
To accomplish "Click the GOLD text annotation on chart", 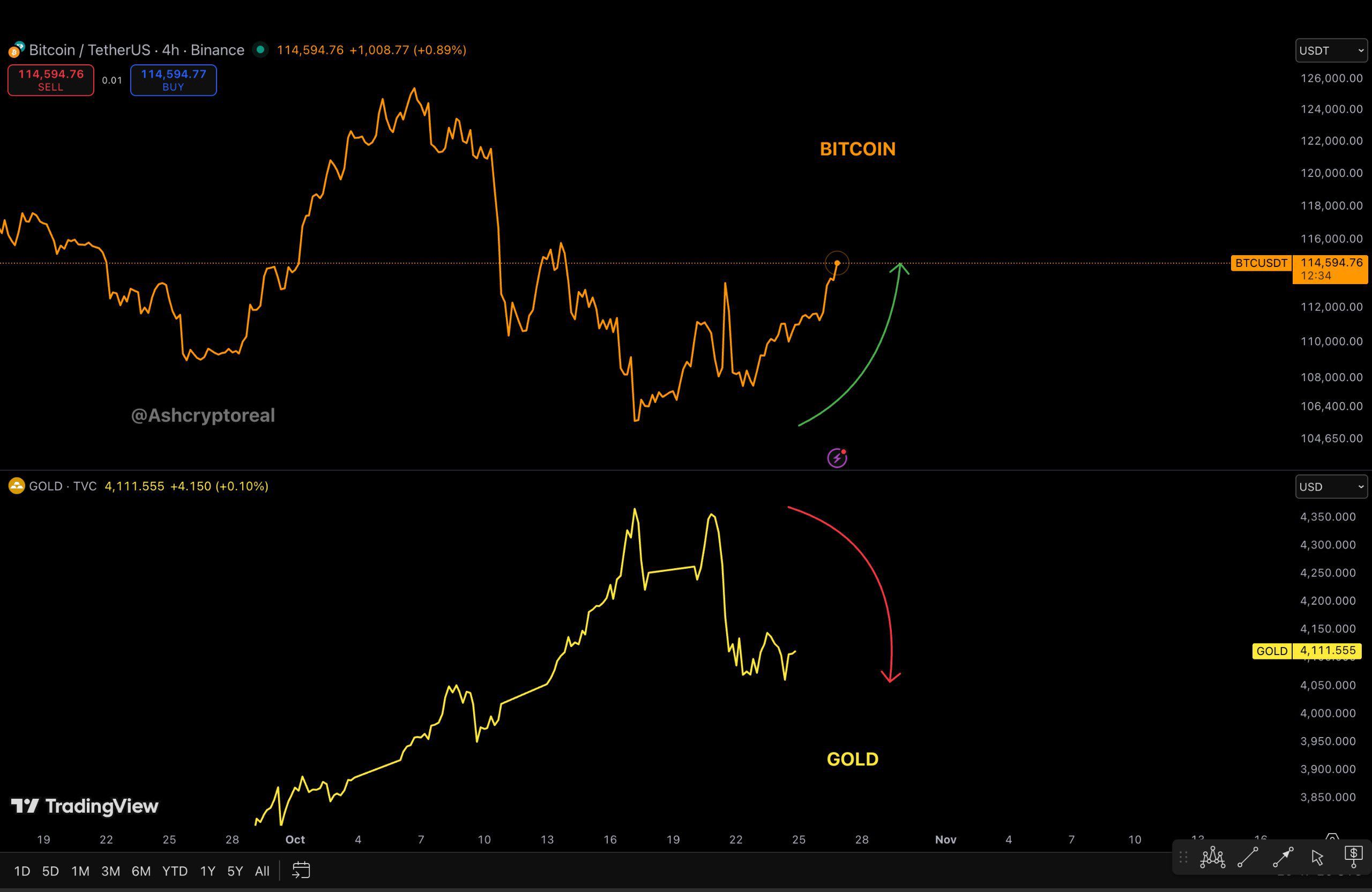I will coord(853,759).
